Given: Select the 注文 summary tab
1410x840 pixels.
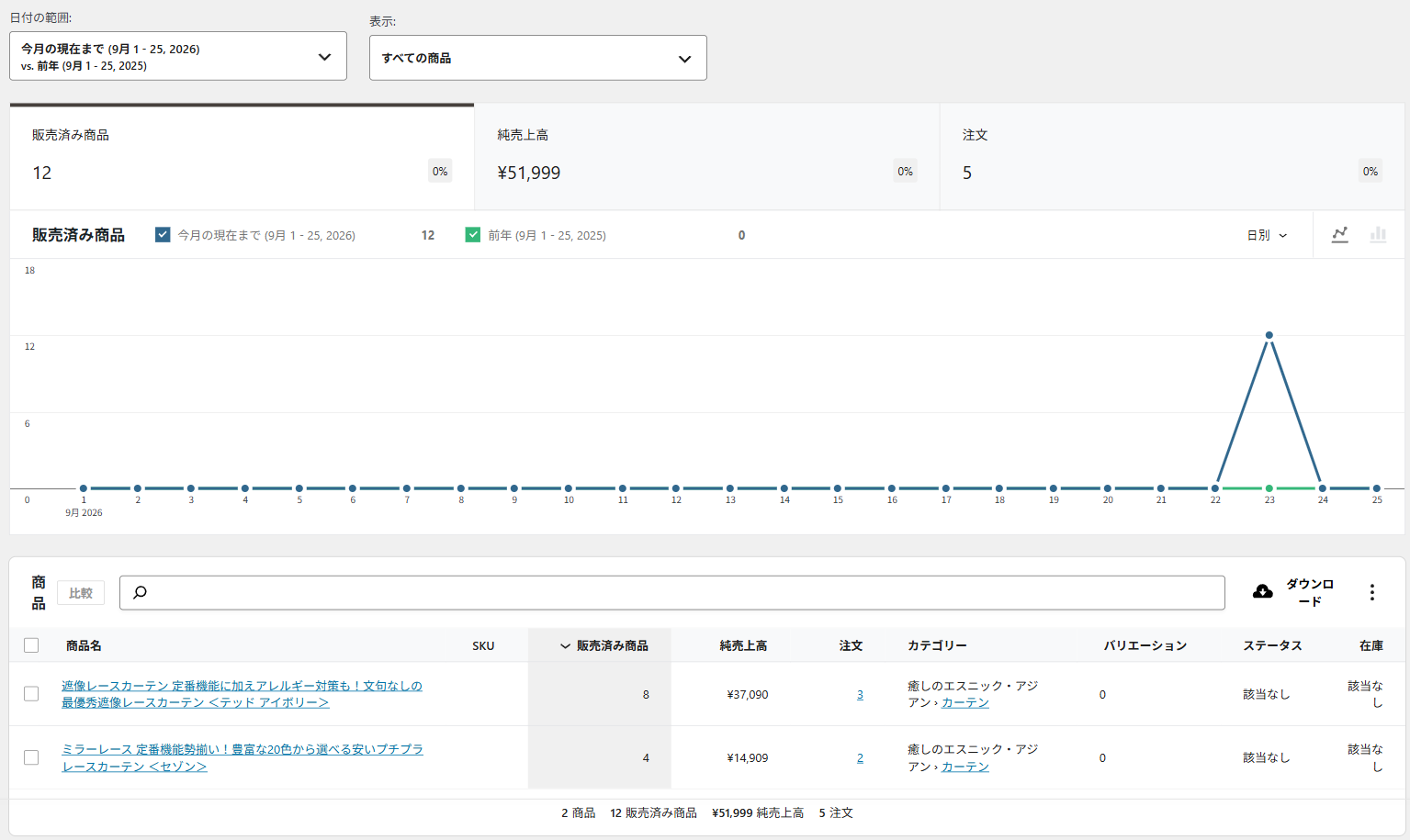Looking at the screenshot, I should pos(1172,156).
